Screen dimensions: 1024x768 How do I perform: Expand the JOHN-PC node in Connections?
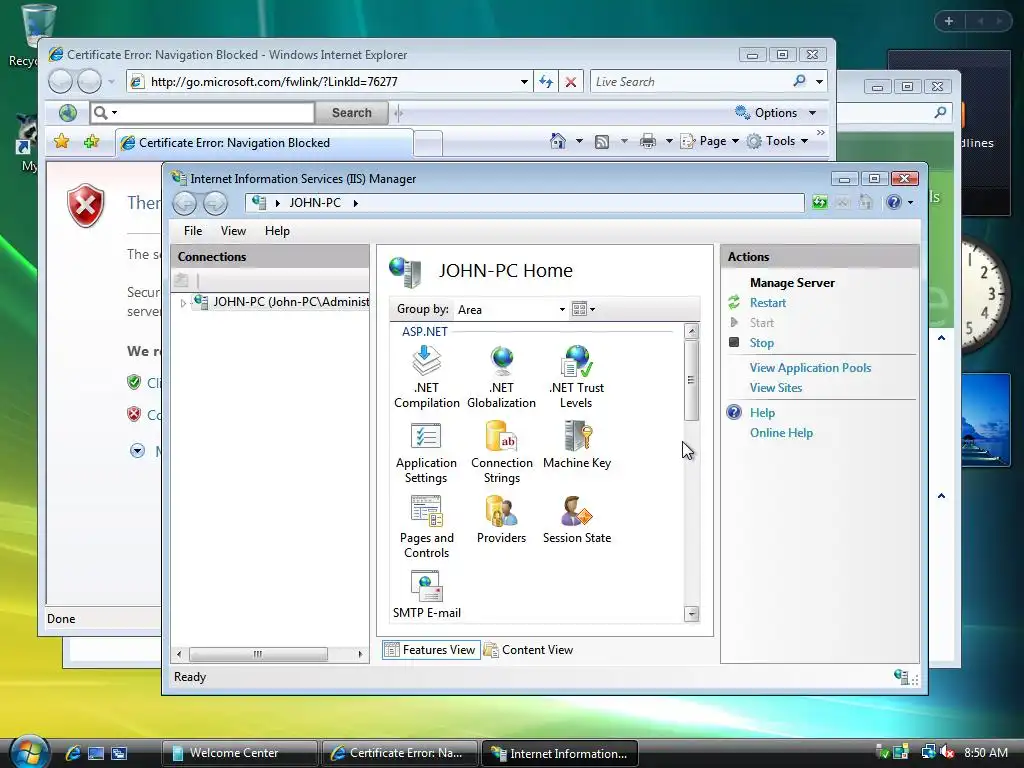coord(184,302)
